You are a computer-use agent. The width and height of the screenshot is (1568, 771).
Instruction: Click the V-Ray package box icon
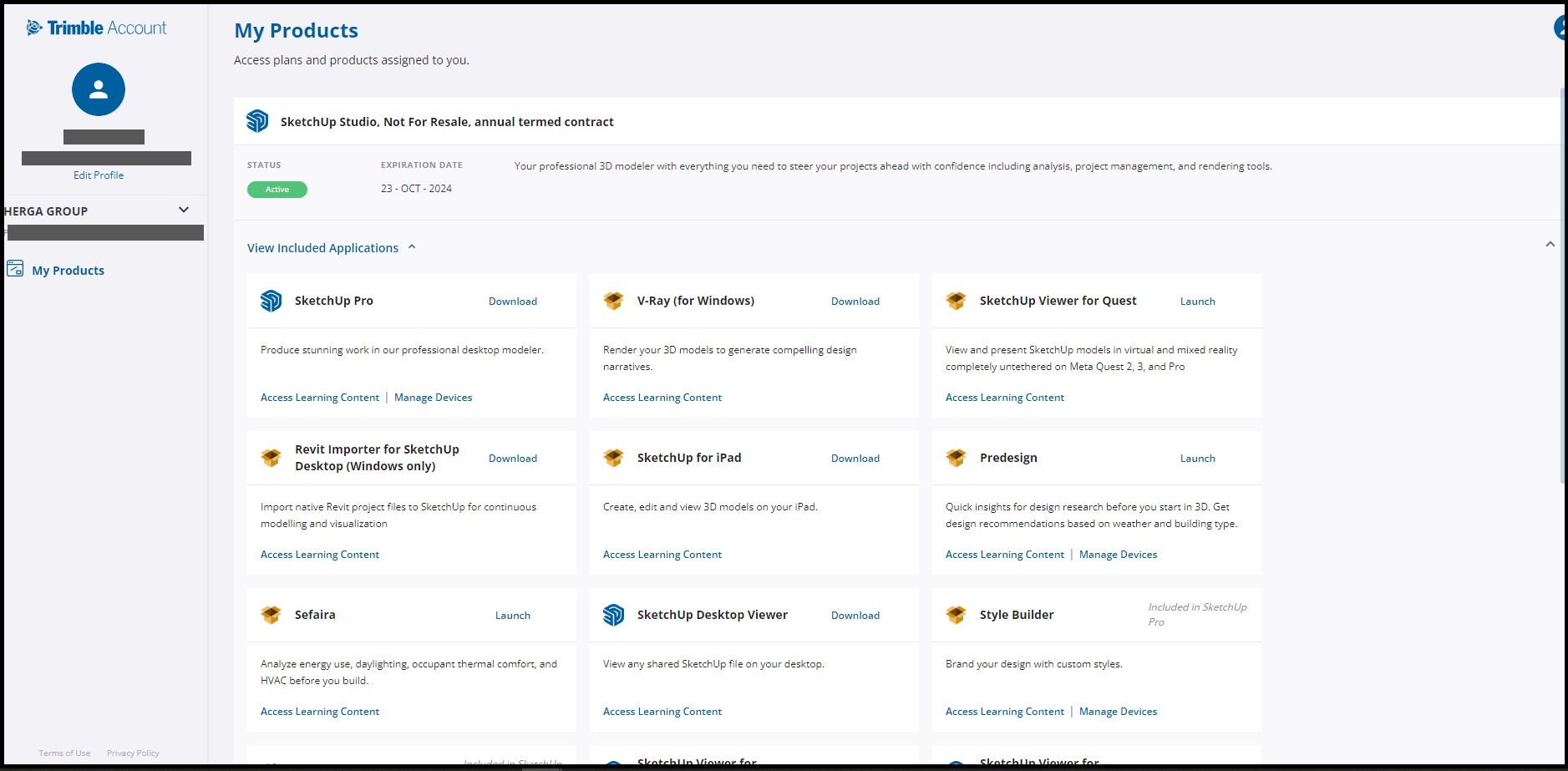coord(613,300)
